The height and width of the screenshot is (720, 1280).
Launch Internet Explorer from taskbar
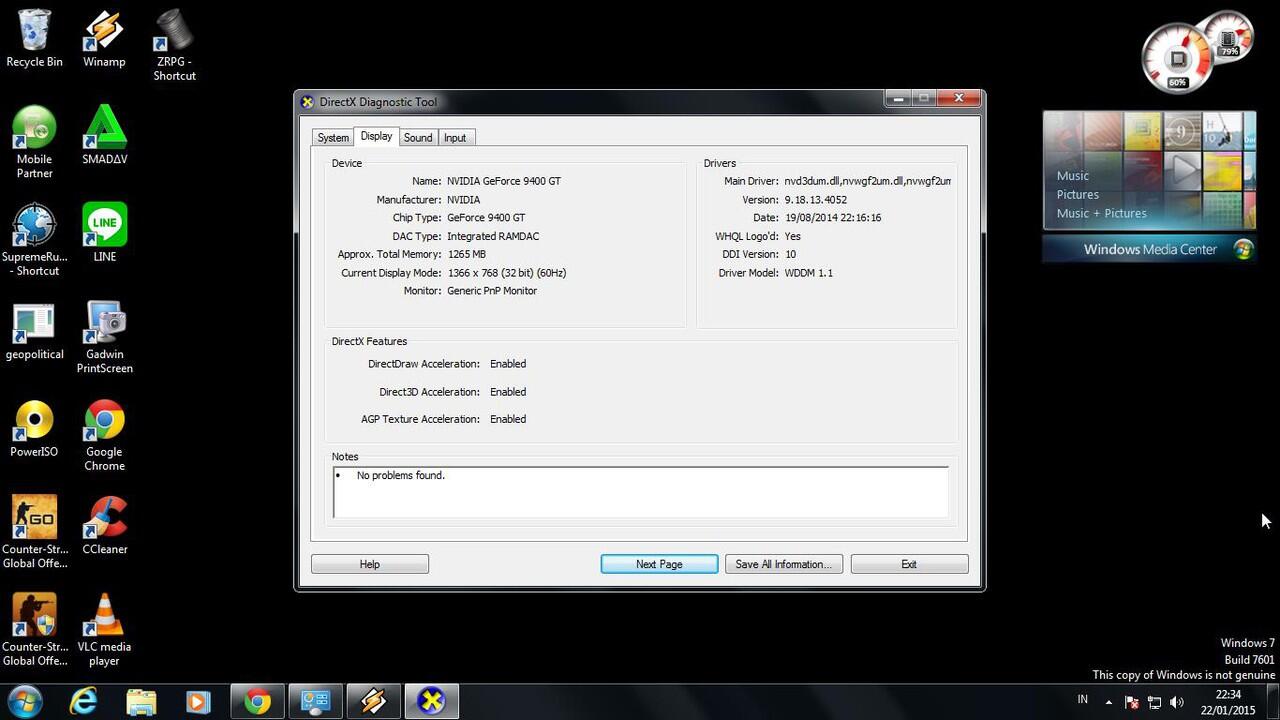coord(84,701)
